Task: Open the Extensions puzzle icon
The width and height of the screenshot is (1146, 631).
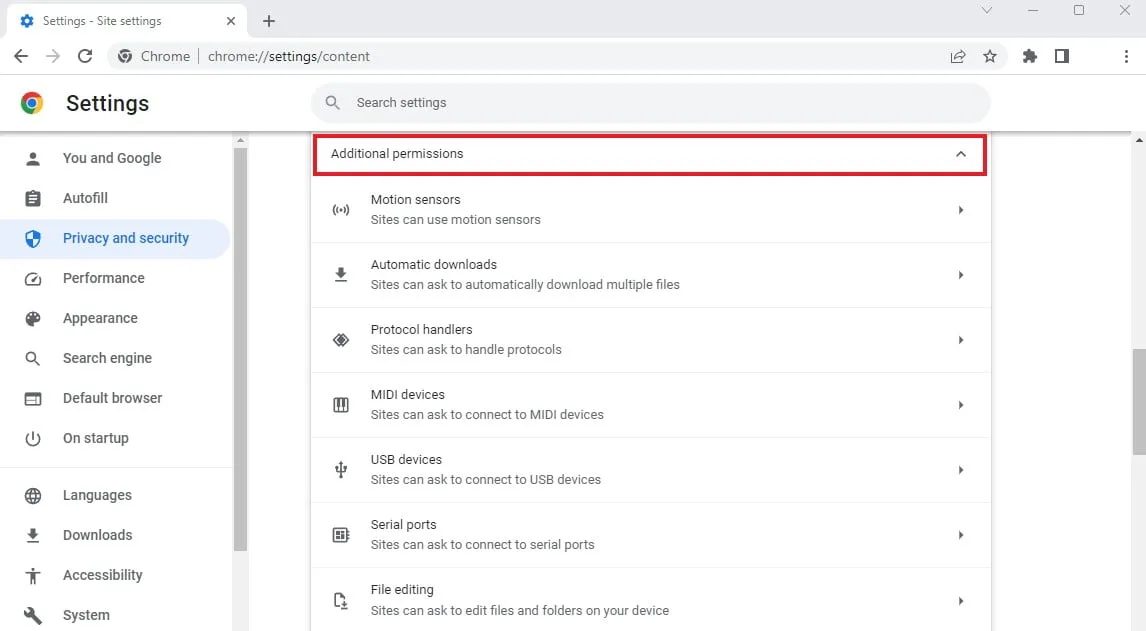Action: point(1029,56)
